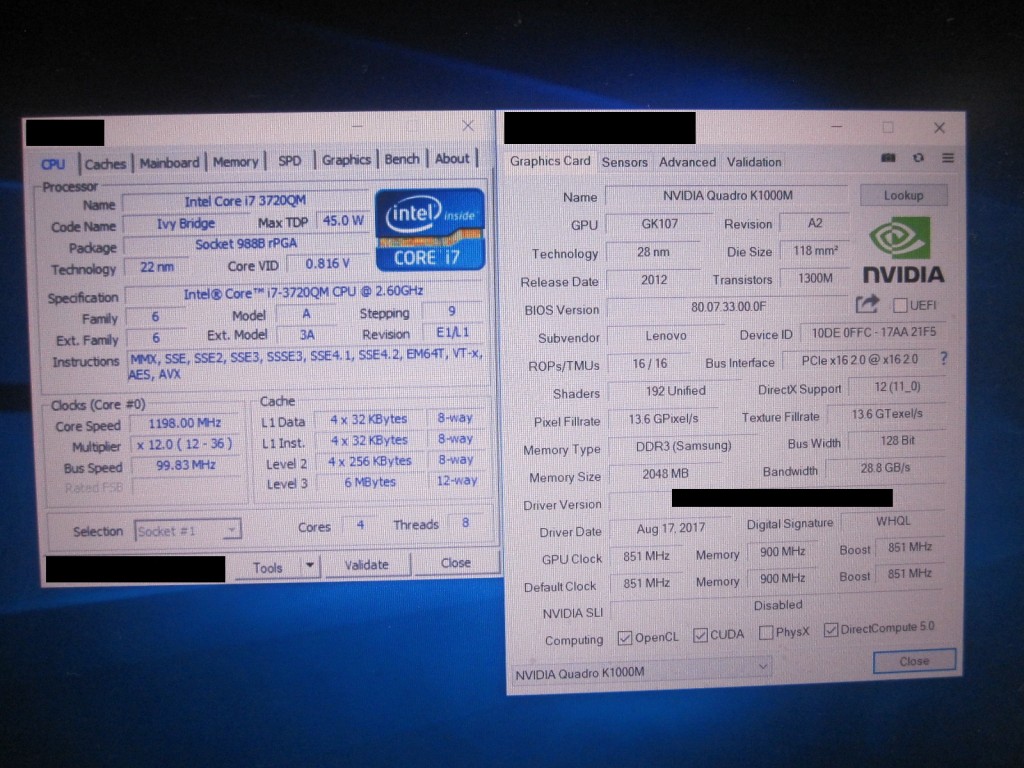Click the BIOS share/export arrow icon
The height and width of the screenshot is (768, 1024).
coord(867,304)
